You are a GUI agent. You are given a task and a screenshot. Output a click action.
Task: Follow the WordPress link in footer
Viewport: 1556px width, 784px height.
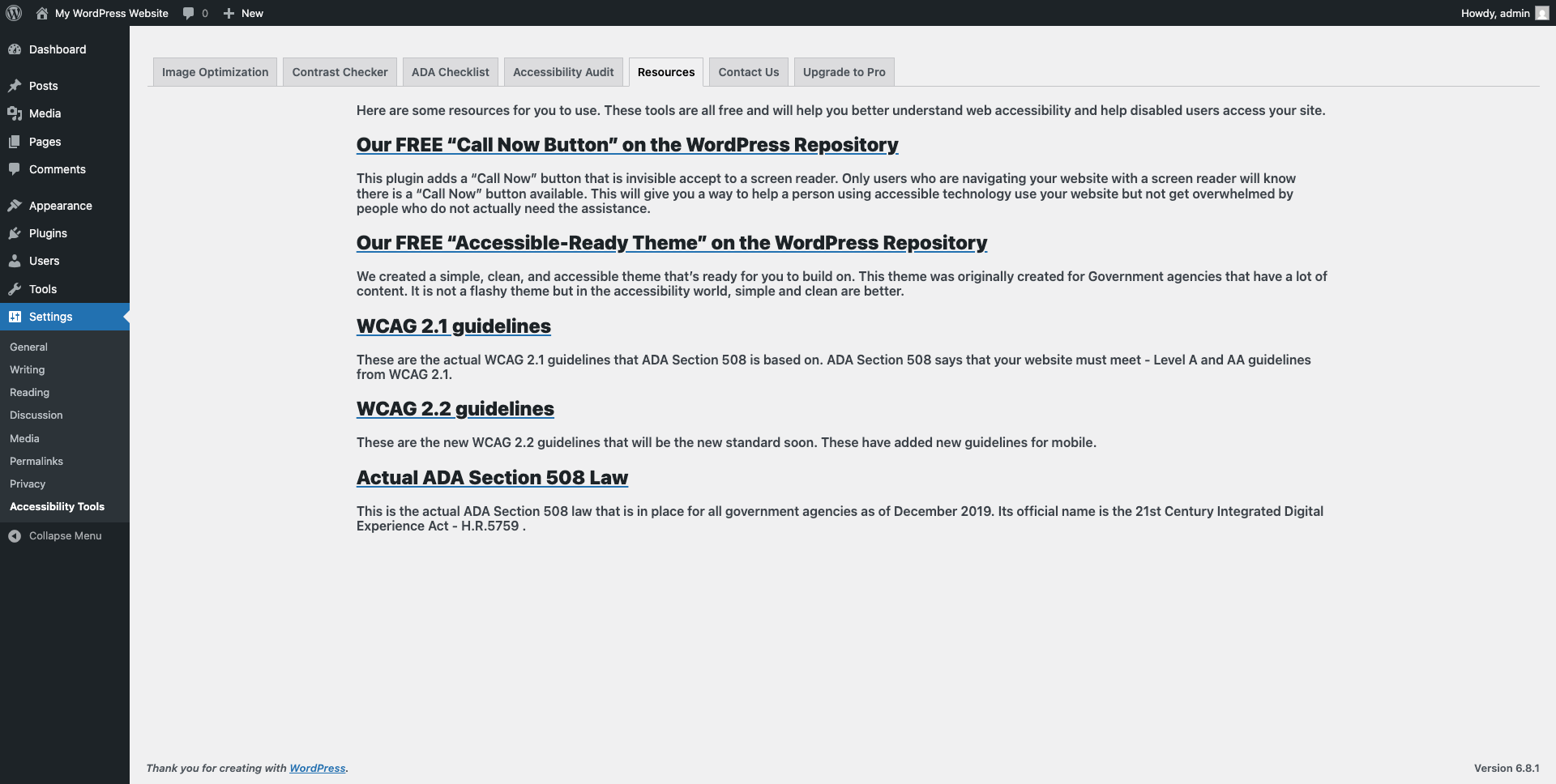(x=318, y=768)
